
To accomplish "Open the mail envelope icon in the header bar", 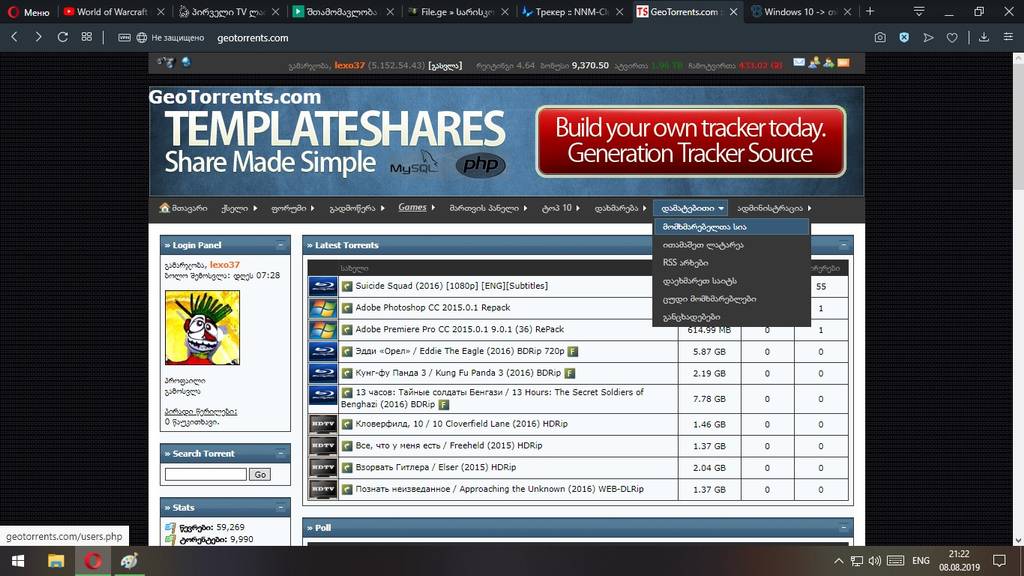I will click(x=799, y=63).
